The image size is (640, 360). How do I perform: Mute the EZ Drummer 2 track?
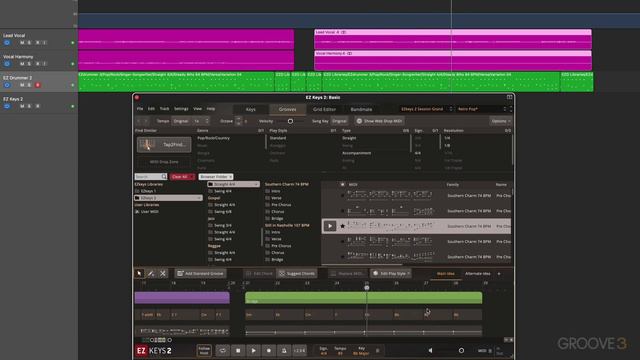pos(22,85)
